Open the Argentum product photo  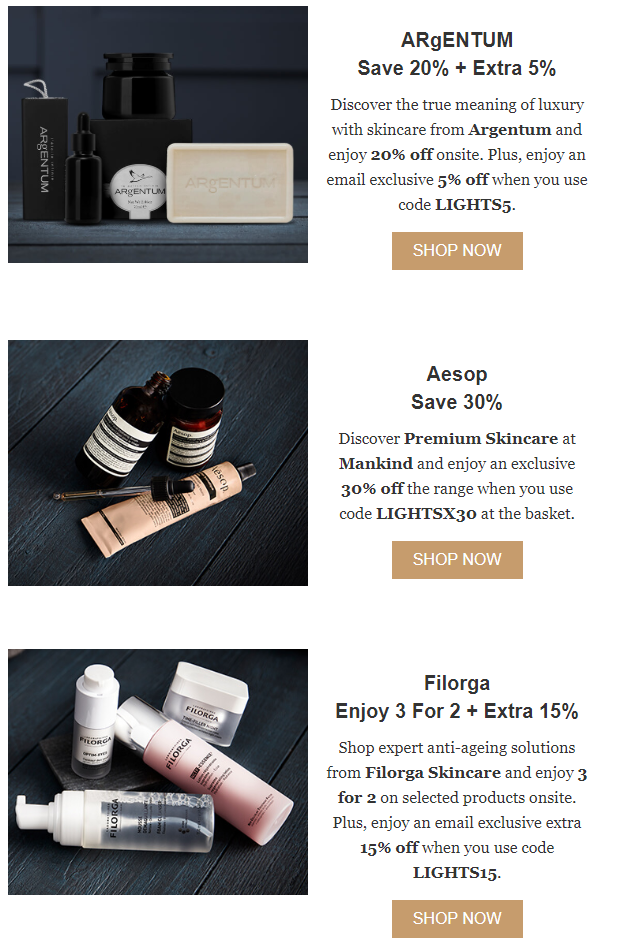[158, 134]
